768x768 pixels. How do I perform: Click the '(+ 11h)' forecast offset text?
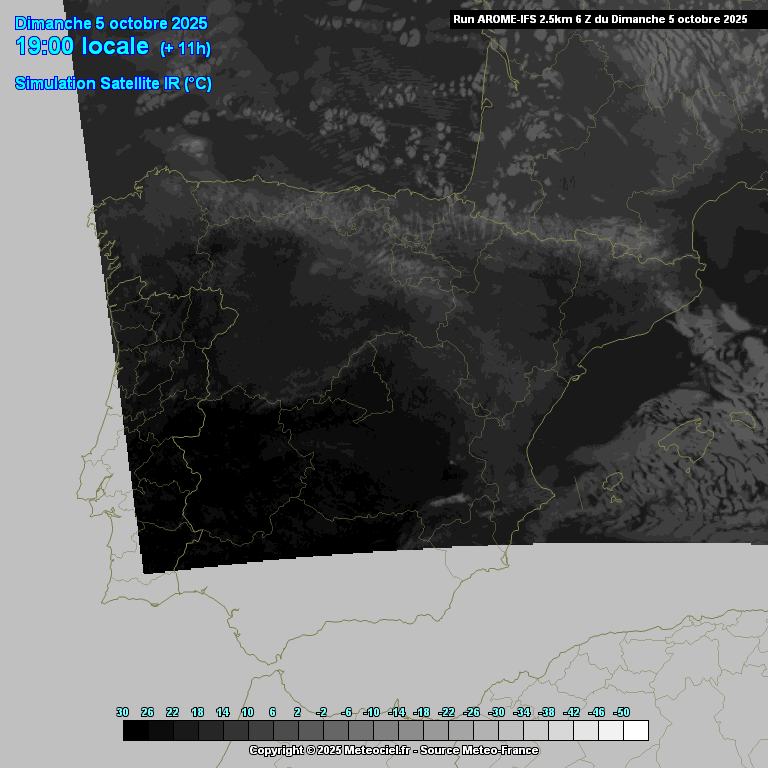185,49
